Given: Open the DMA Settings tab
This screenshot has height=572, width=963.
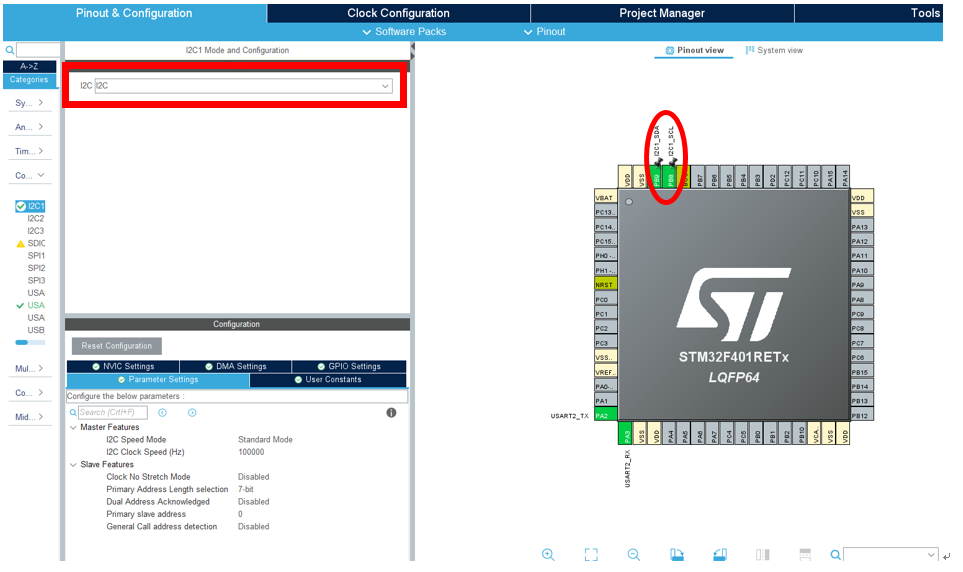Looking at the screenshot, I should click(235, 366).
